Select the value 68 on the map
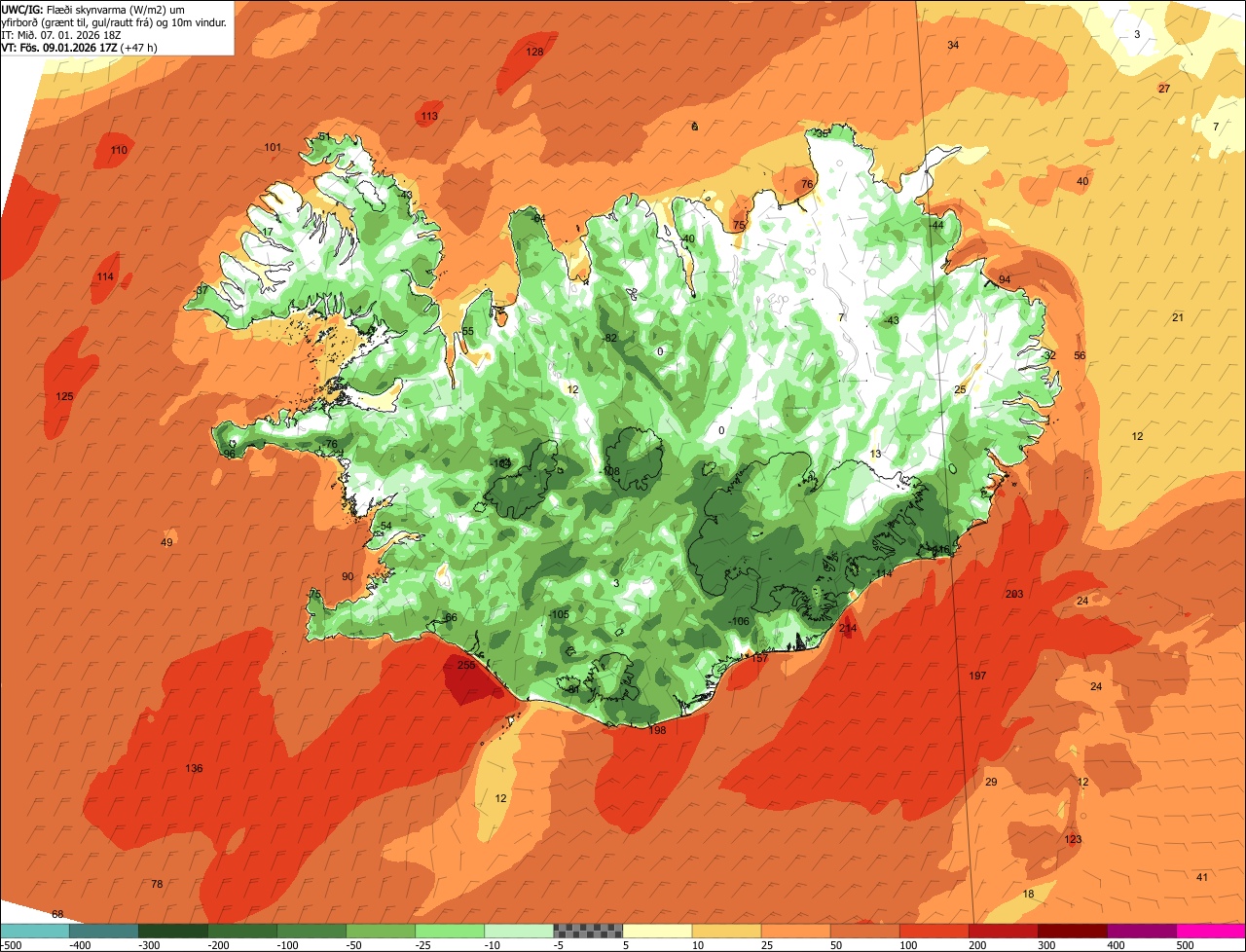 (x=57, y=915)
